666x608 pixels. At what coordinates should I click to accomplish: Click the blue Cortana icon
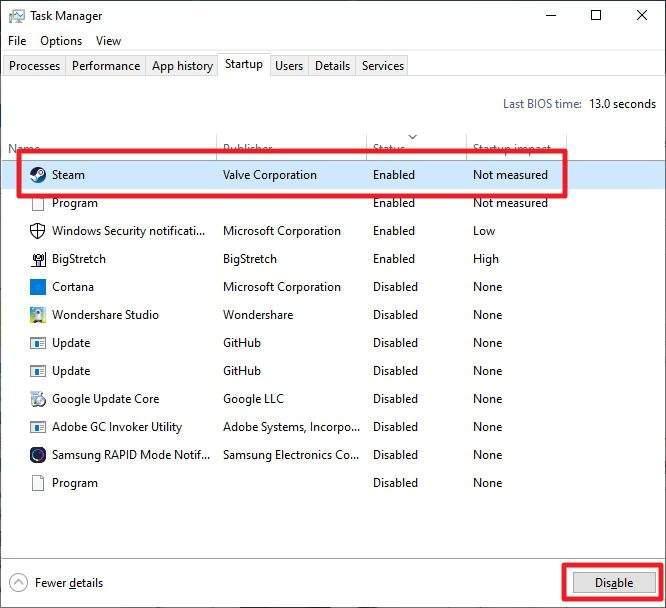tap(38, 287)
